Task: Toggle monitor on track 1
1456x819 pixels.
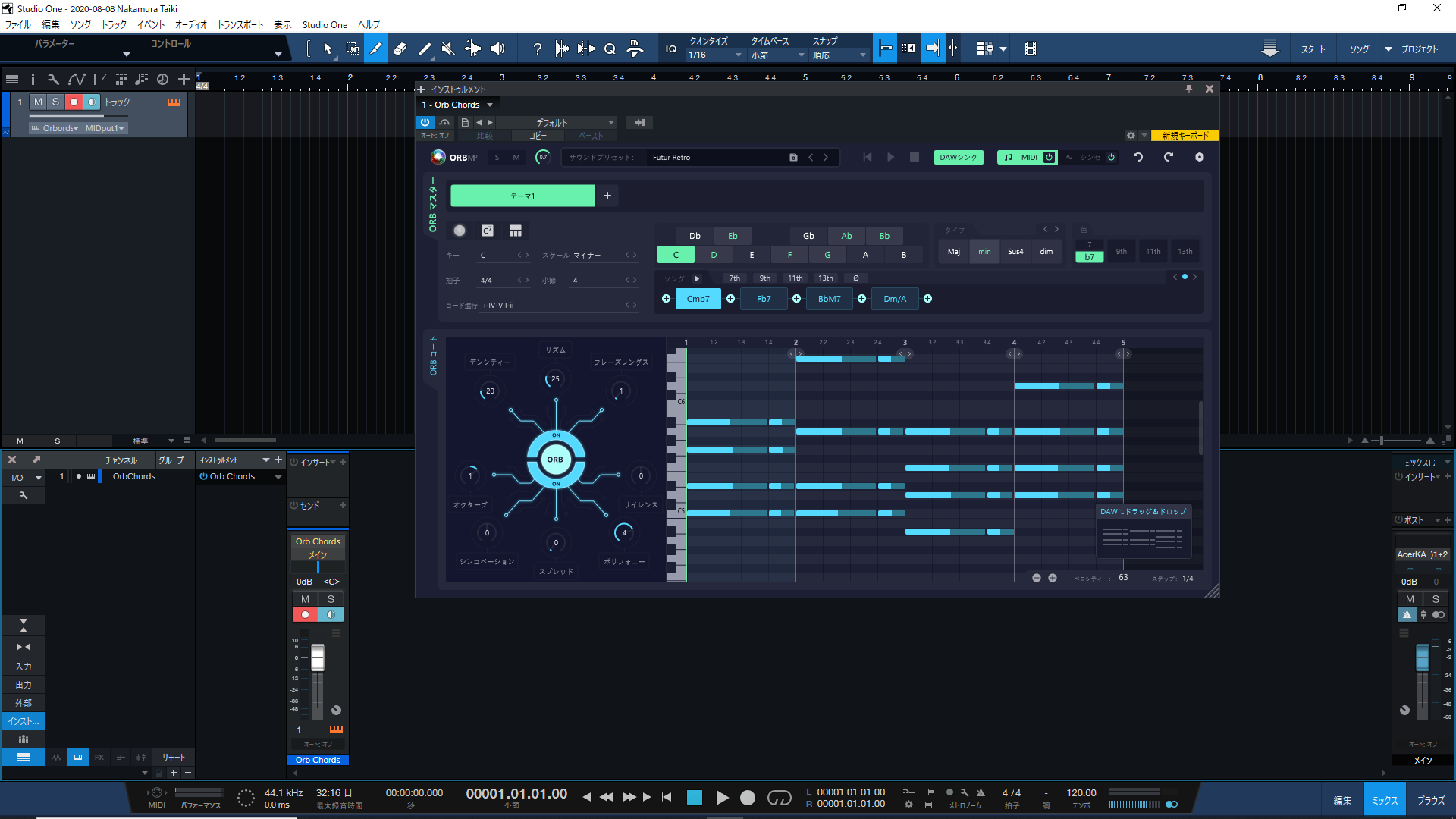Action: (x=92, y=102)
